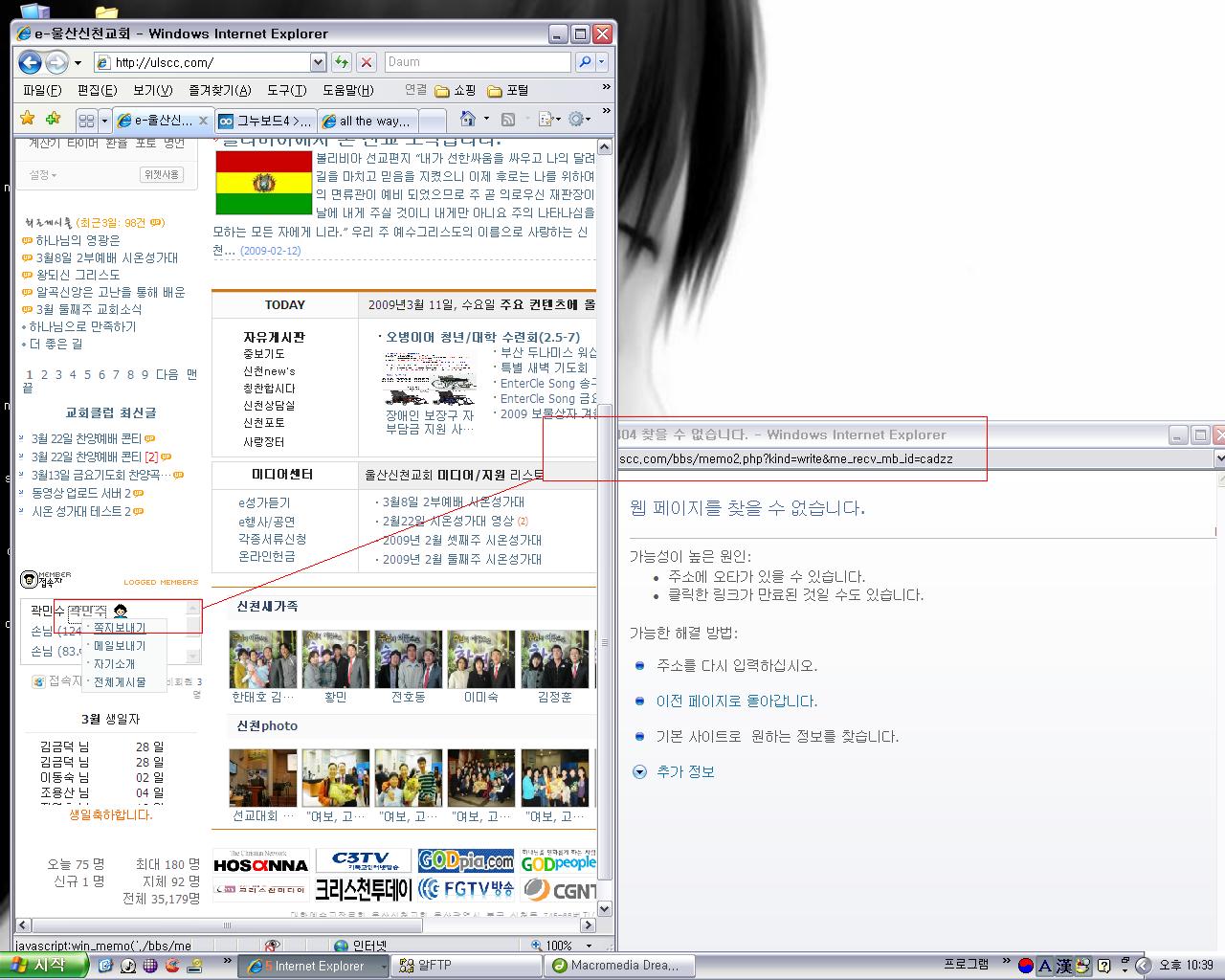Click the FGTV방송 banner
Viewport: 1225px width, 980px height.
[466, 889]
